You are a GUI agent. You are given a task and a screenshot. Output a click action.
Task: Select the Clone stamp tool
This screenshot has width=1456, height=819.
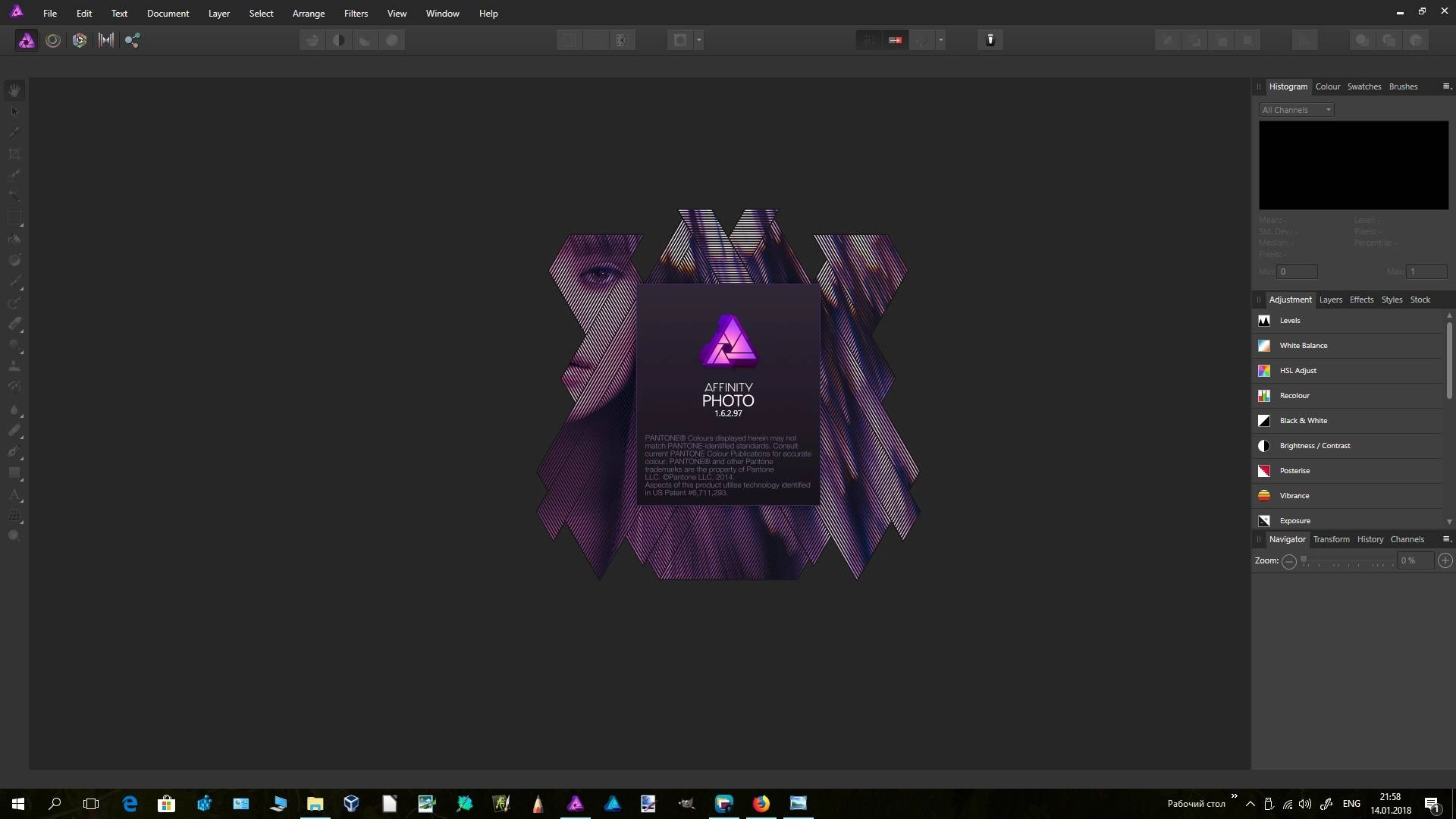pyautogui.click(x=14, y=366)
